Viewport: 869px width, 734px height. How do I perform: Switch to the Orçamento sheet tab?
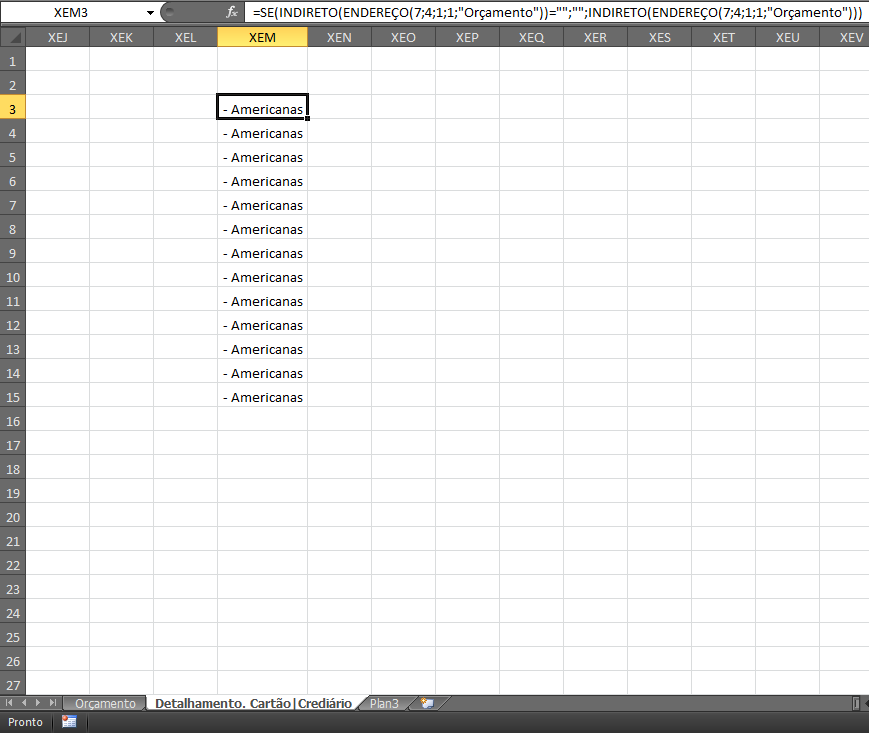(x=105, y=703)
